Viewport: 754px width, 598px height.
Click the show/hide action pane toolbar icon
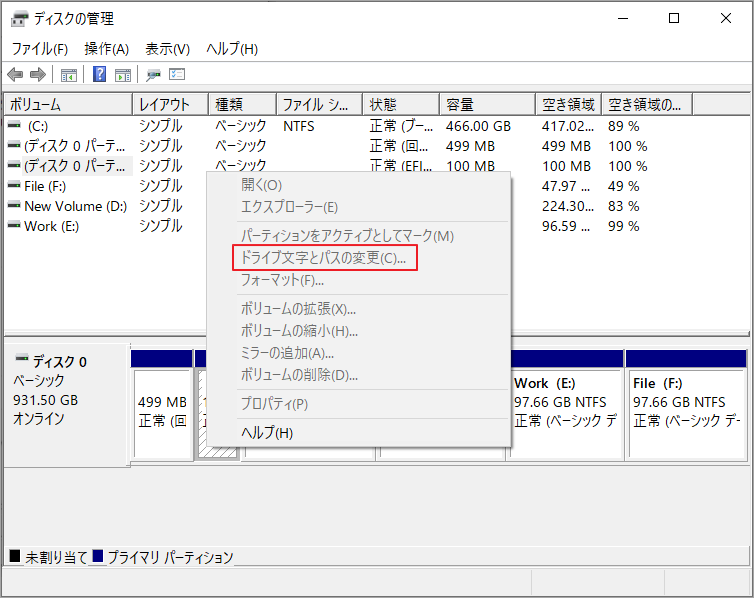point(123,75)
